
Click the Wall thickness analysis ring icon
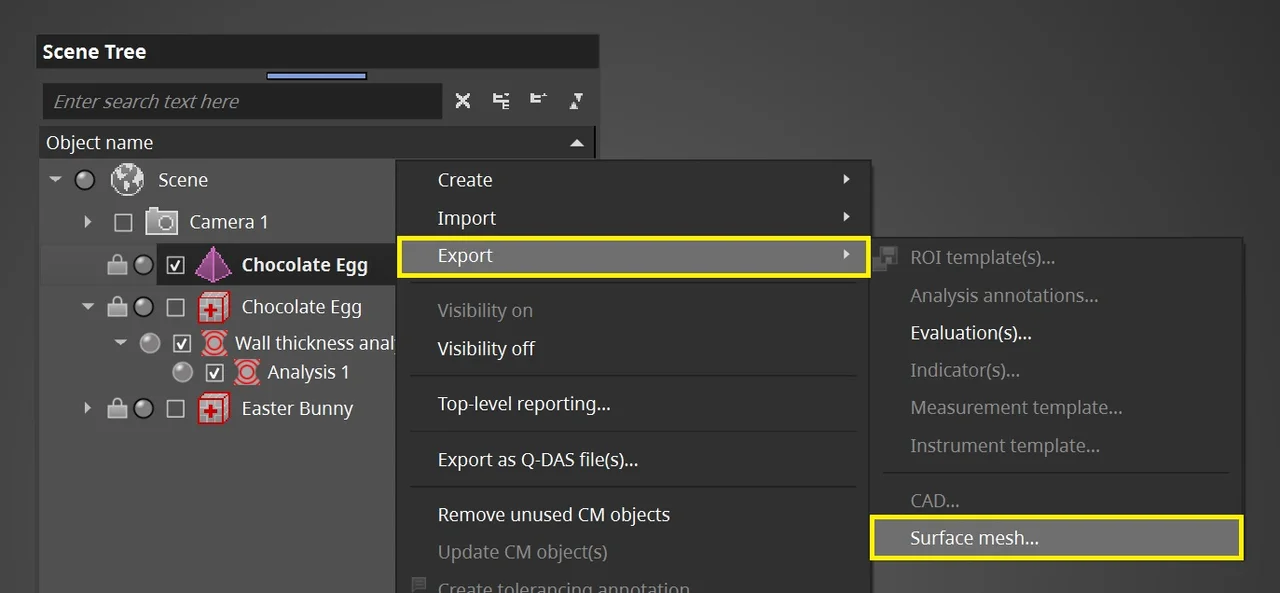pyautogui.click(x=214, y=343)
